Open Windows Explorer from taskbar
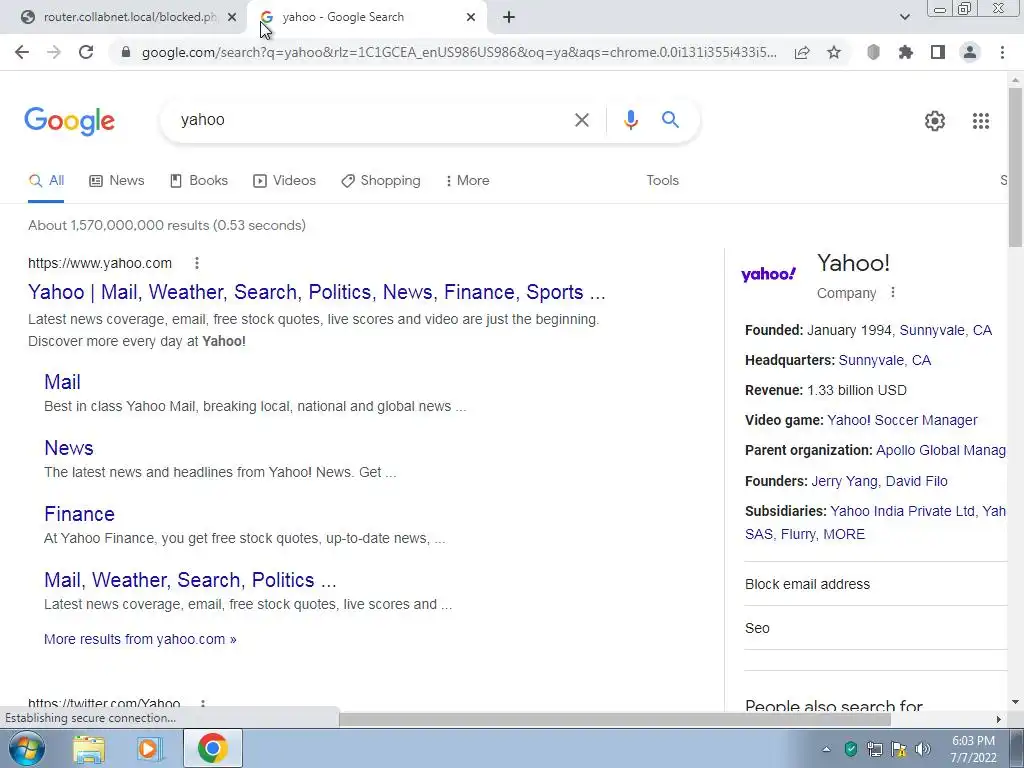1024x768 pixels. (x=88, y=749)
